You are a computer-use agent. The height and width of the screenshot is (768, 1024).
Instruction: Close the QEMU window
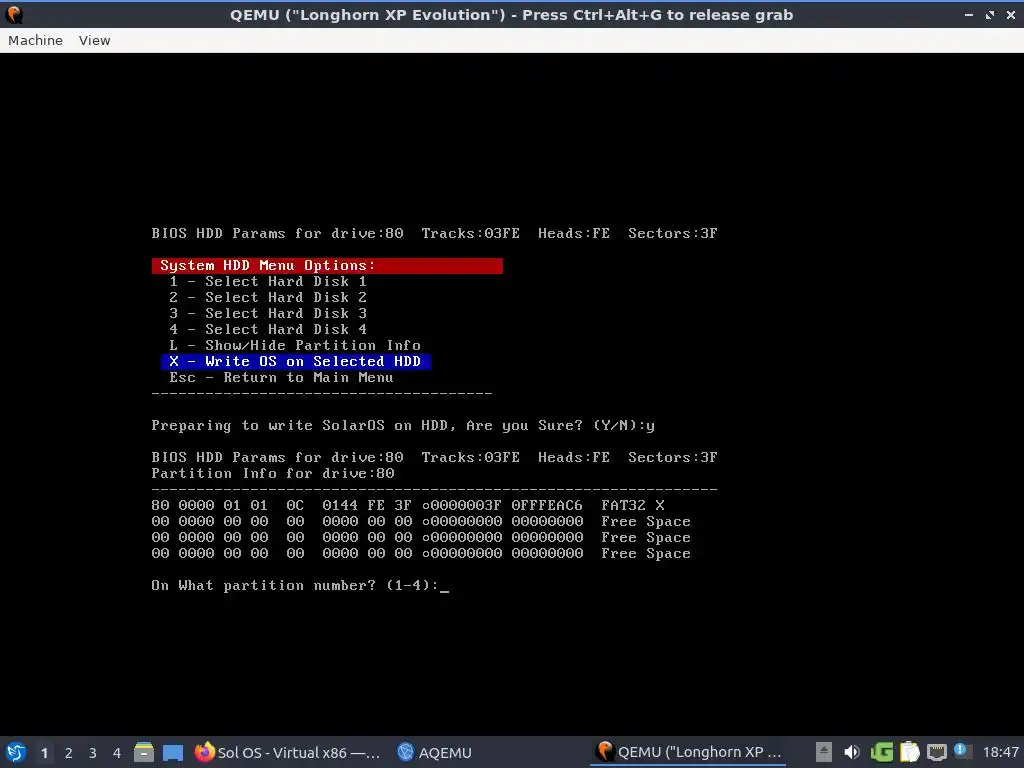1011,14
